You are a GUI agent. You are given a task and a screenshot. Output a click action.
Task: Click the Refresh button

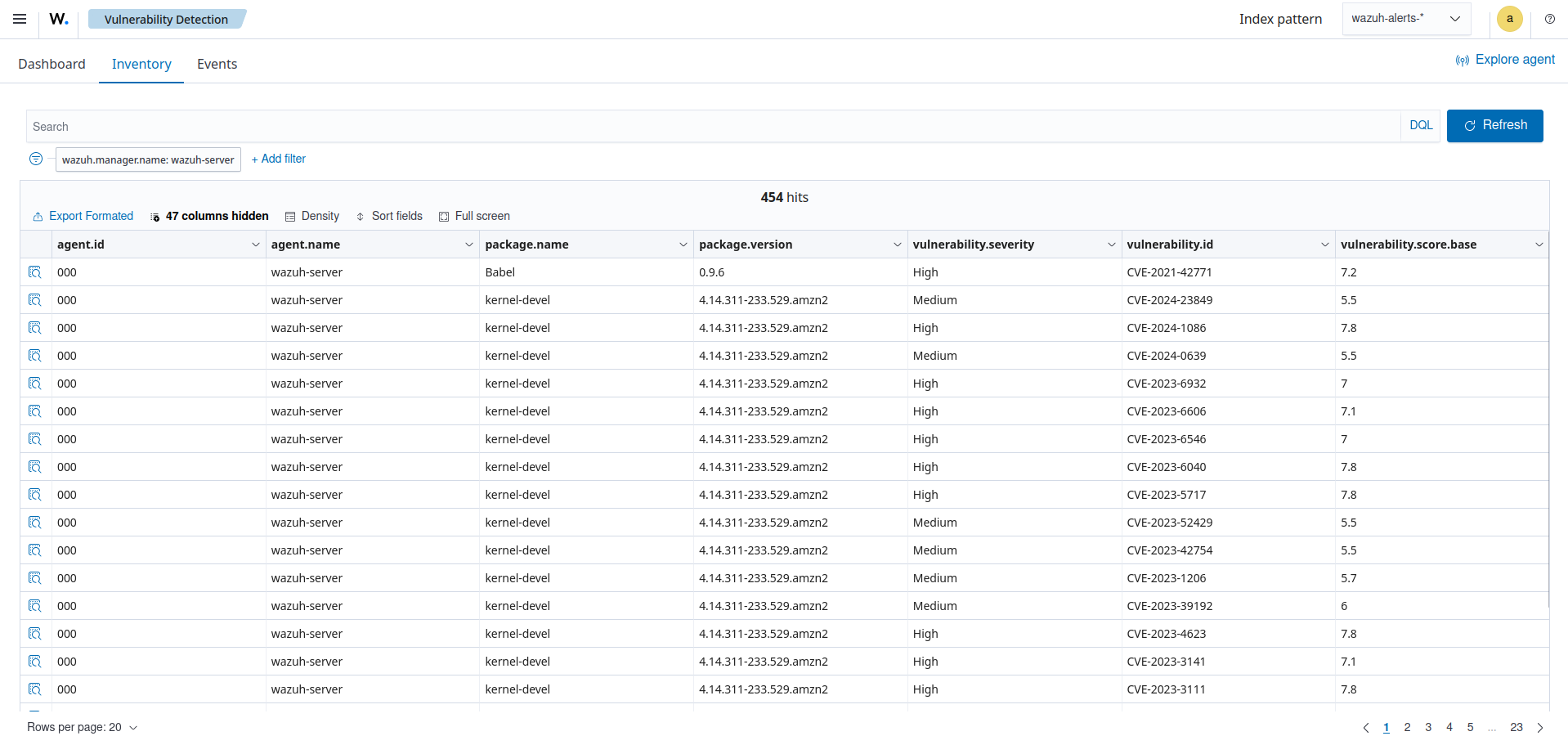click(x=1494, y=125)
